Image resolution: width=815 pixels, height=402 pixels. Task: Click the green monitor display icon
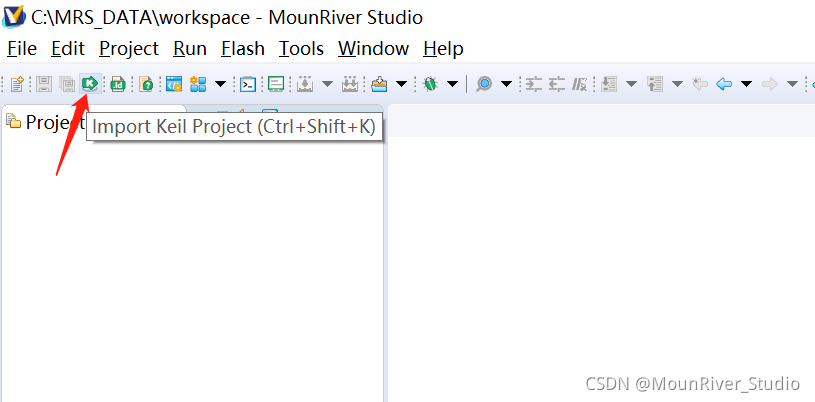(x=276, y=84)
